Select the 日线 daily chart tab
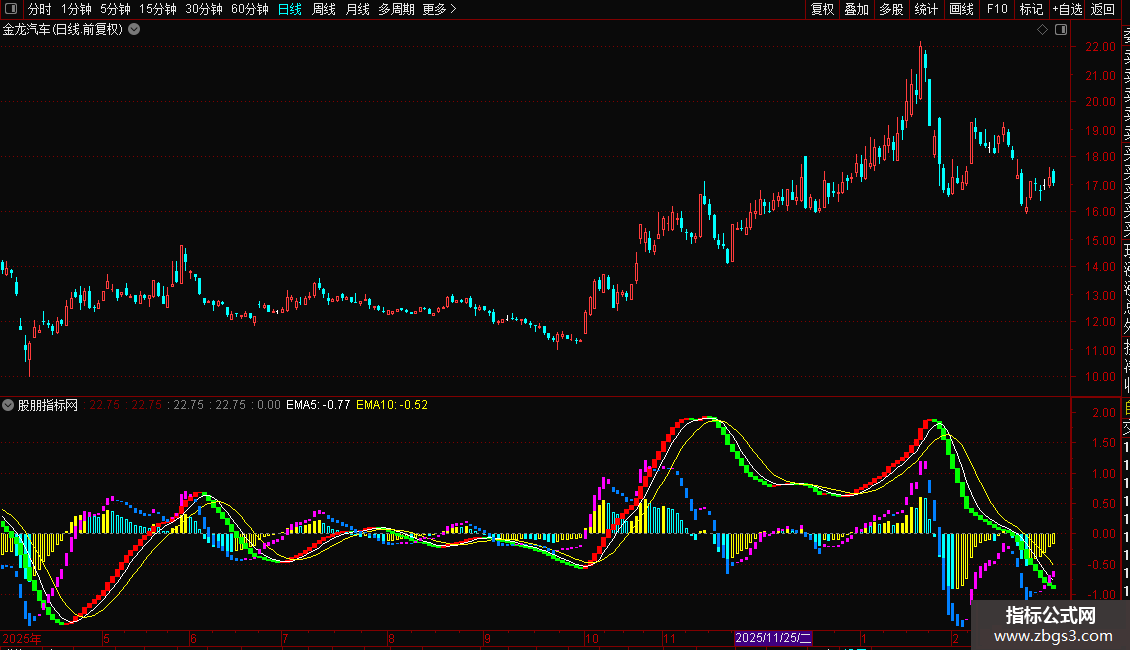Screen dimensions: 1130x650 pos(290,9)
